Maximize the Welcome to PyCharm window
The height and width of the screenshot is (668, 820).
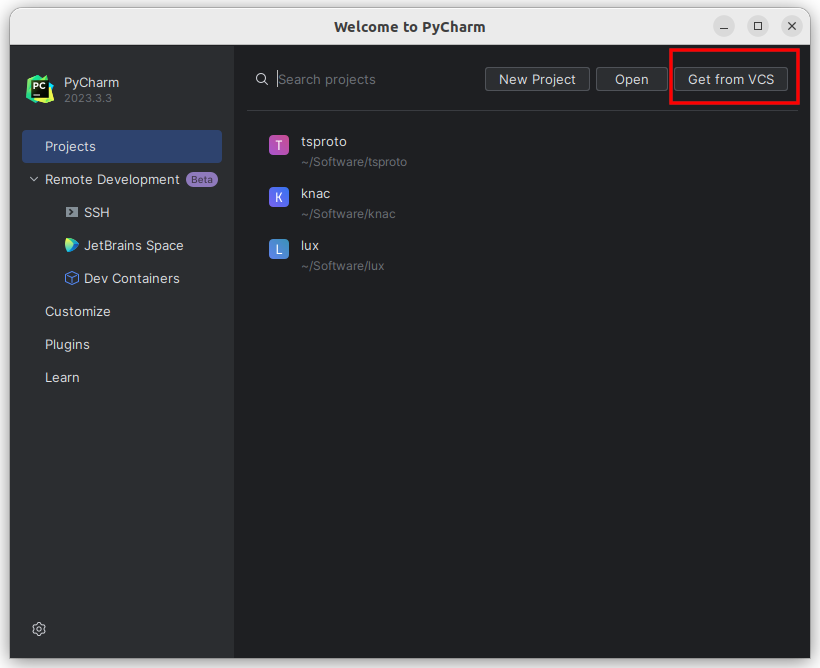(758, 26)
